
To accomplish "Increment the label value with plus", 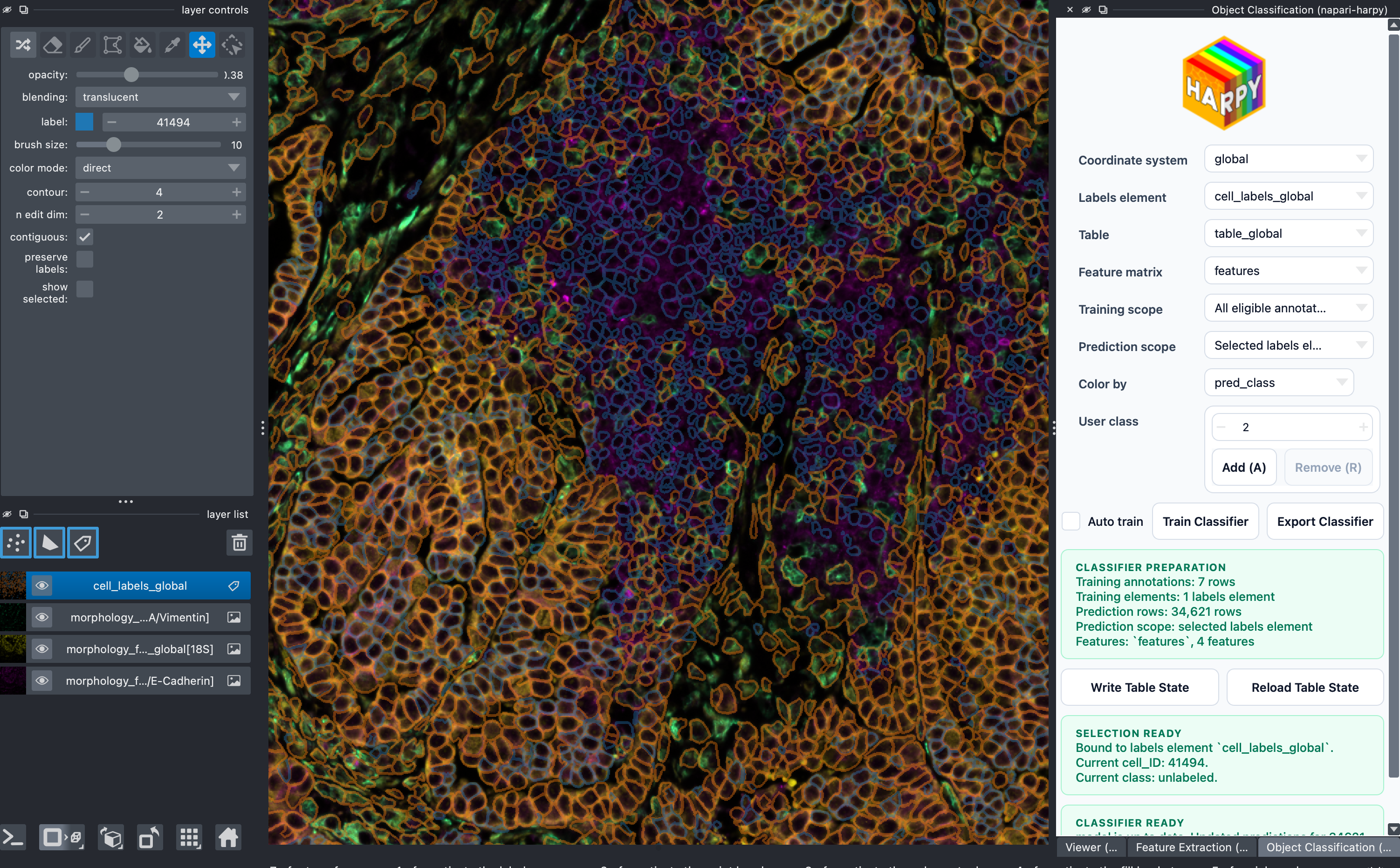I will (236, 122).
